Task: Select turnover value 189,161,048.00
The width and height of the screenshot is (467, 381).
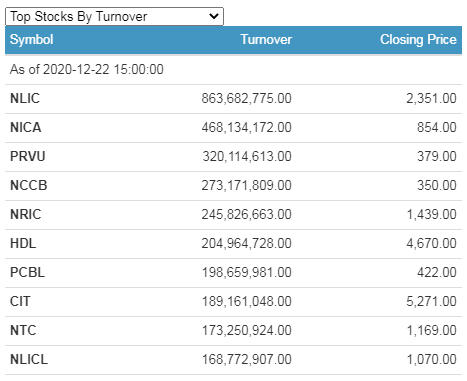Action: coord(247,301)
